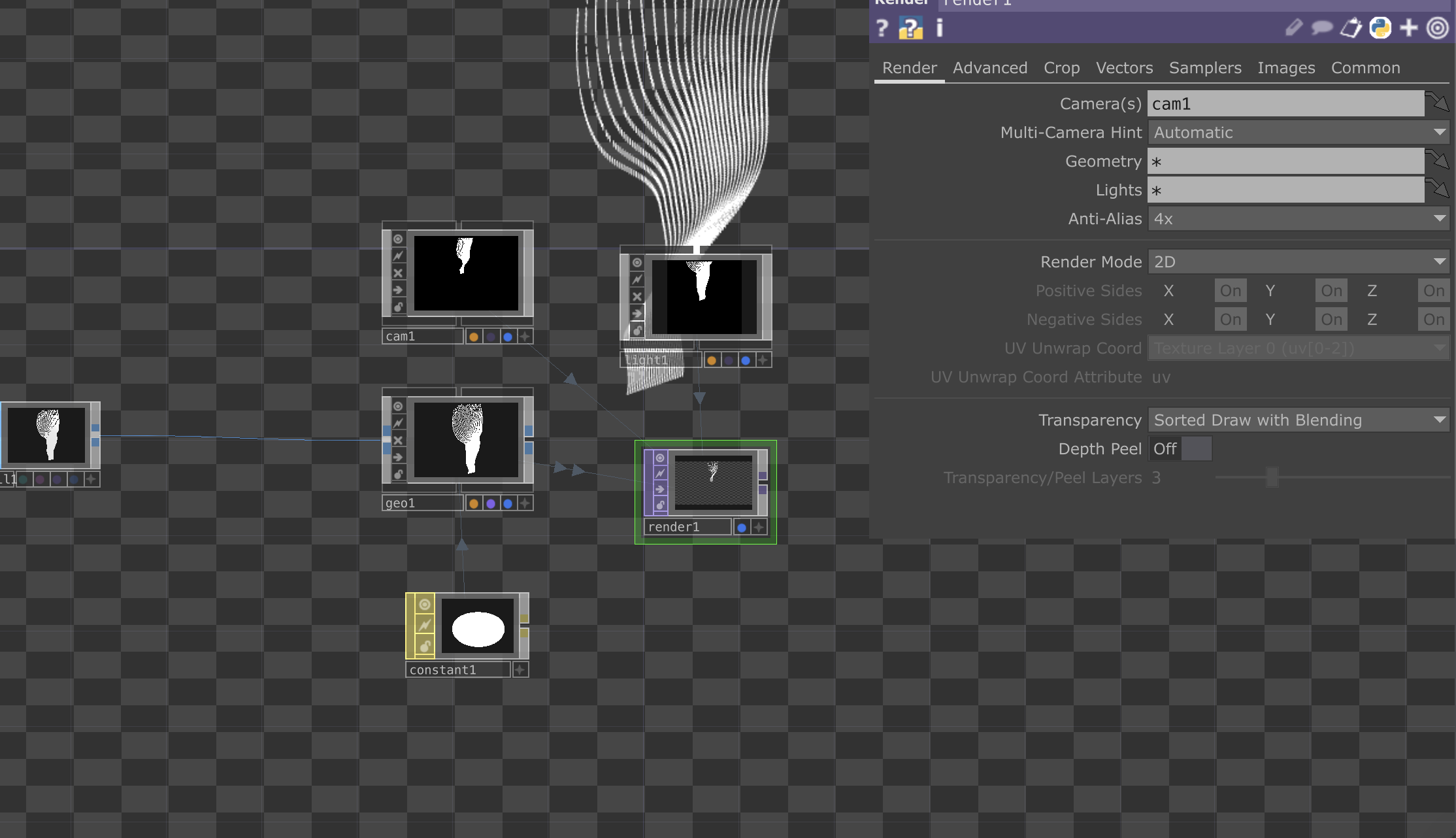The height and width of the screenshot is (838, 1456).
Task: Click the operator info 'i' icon
Action: click(x=940, y=28)
